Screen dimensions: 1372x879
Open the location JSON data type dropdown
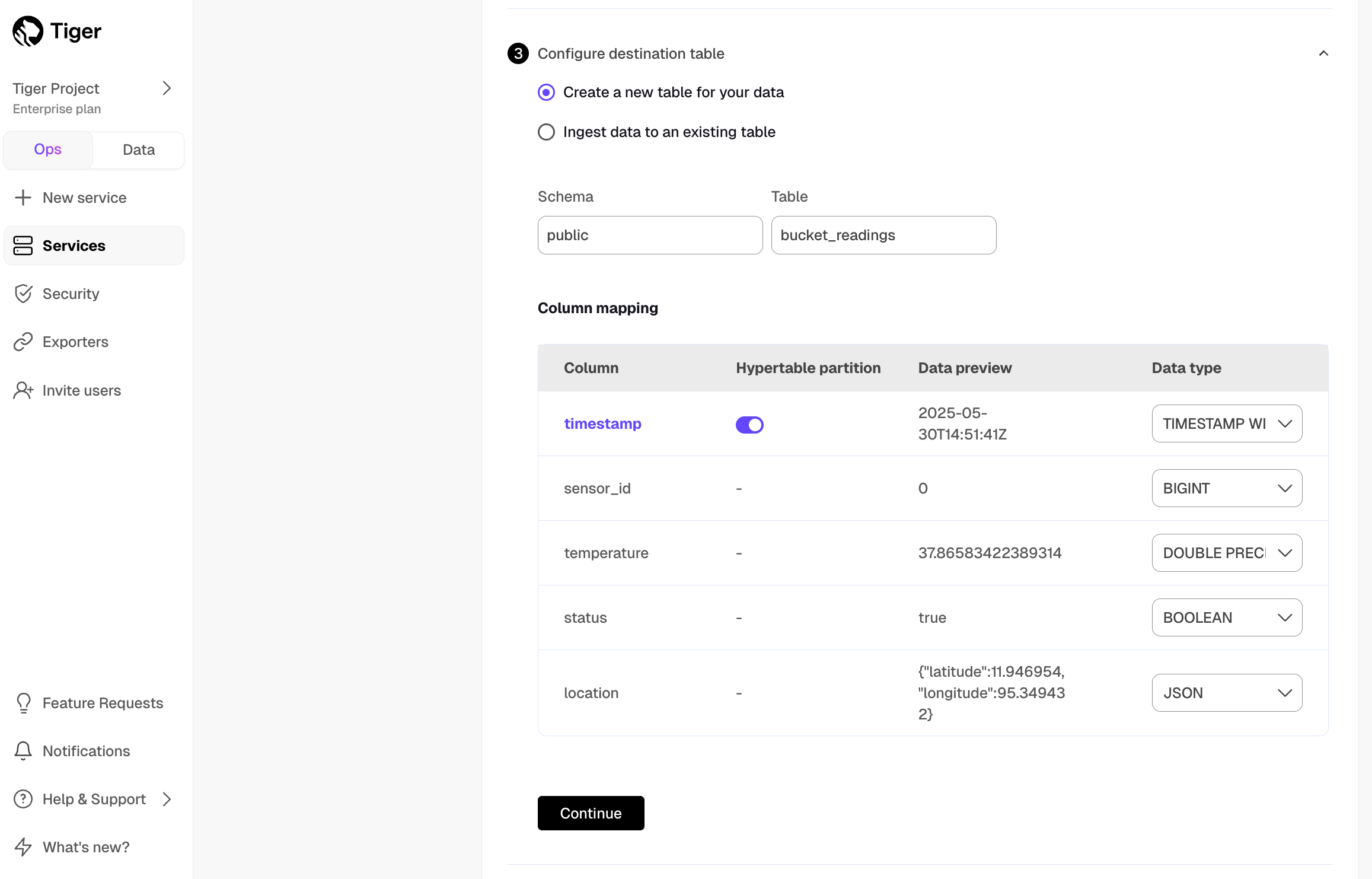(1226, 693)
